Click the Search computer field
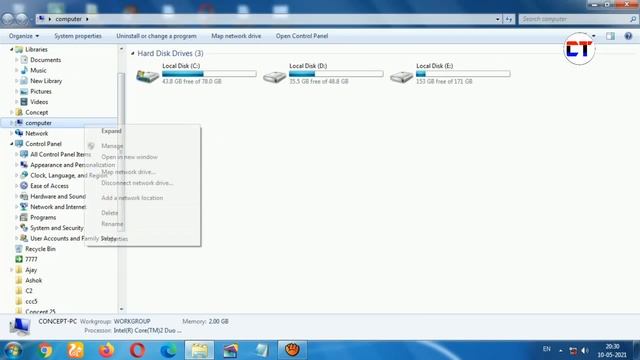 coord(578,19)
